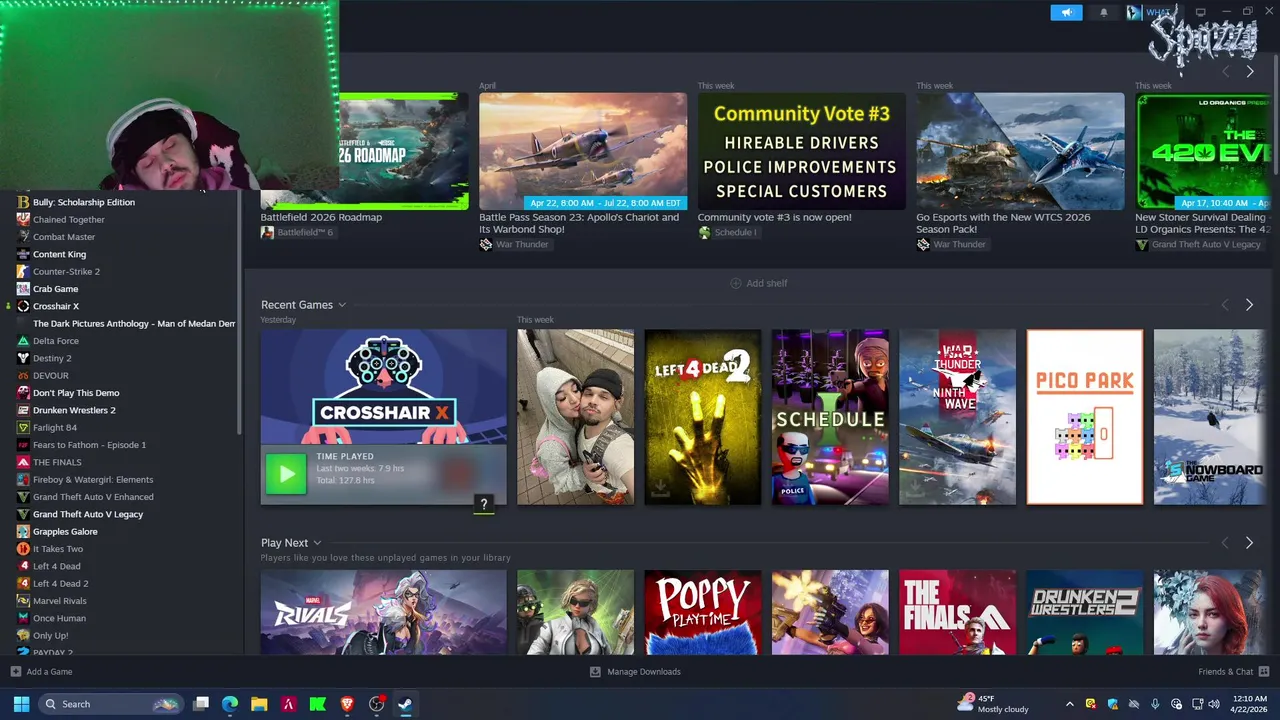
Task: Show hidden tray icons chevron
Action: click(x=1069, y=704)
